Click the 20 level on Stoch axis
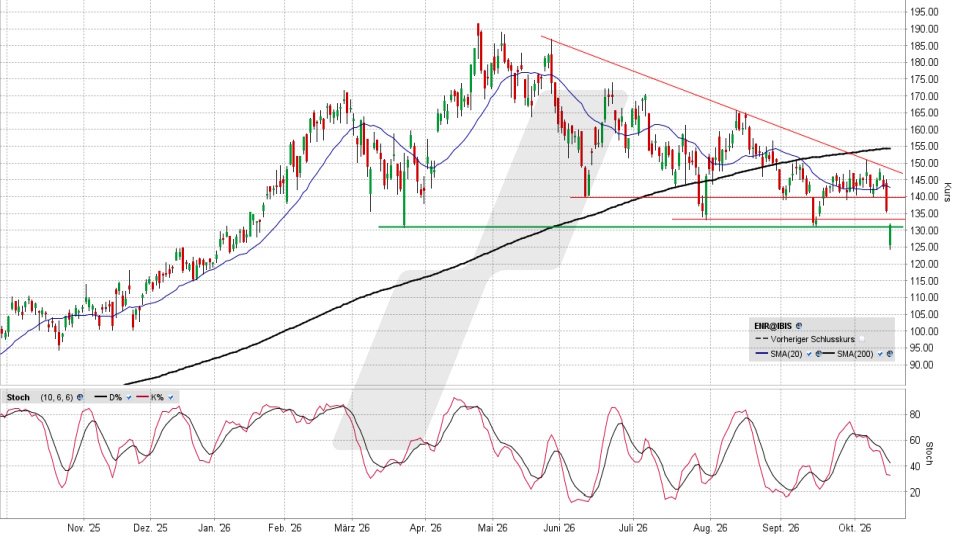 pyautogui.click(x=915, y=492)
